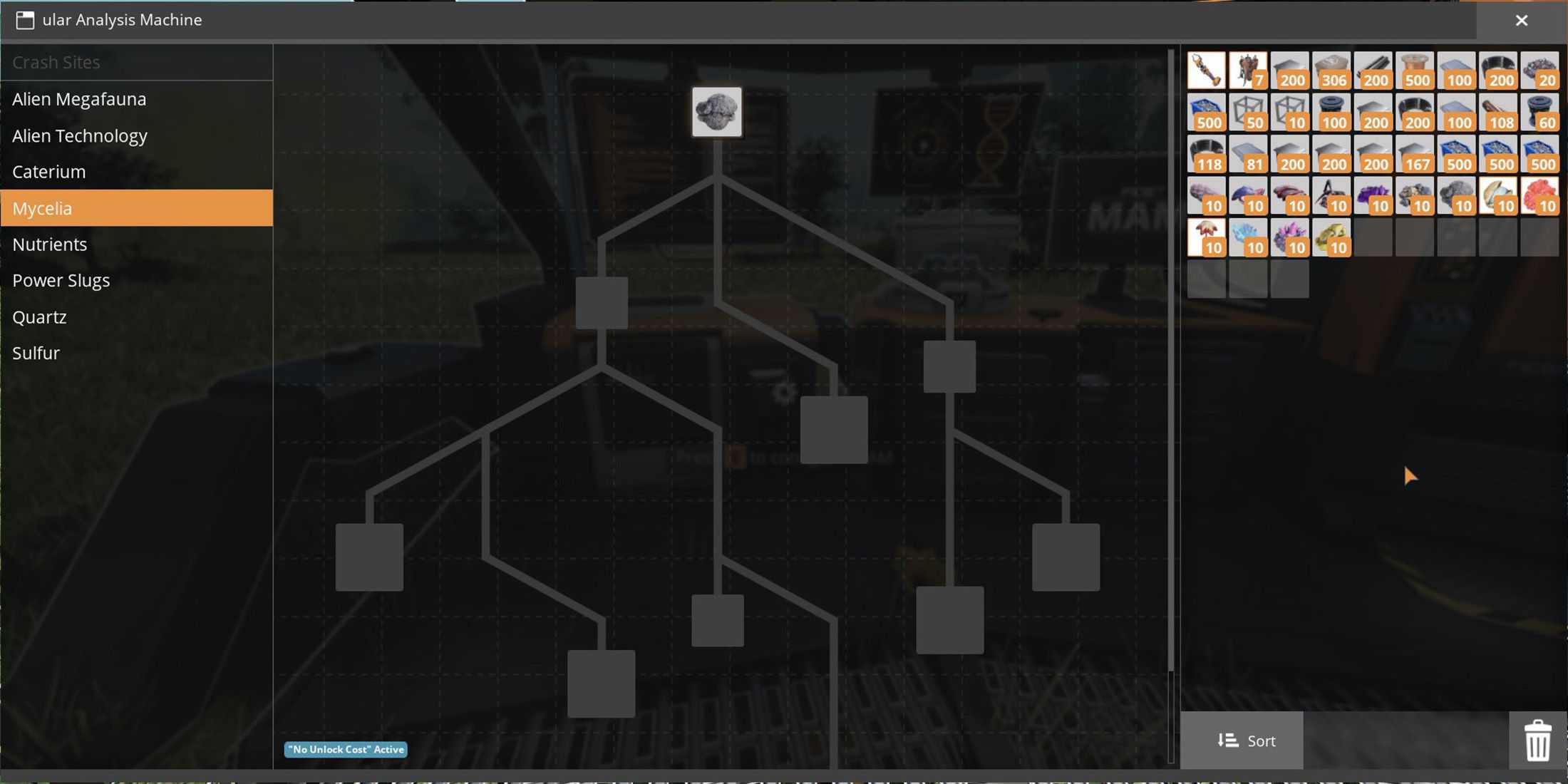Click the character/player figure icon
1568x784 pixels.
(x=1247, y=68)
